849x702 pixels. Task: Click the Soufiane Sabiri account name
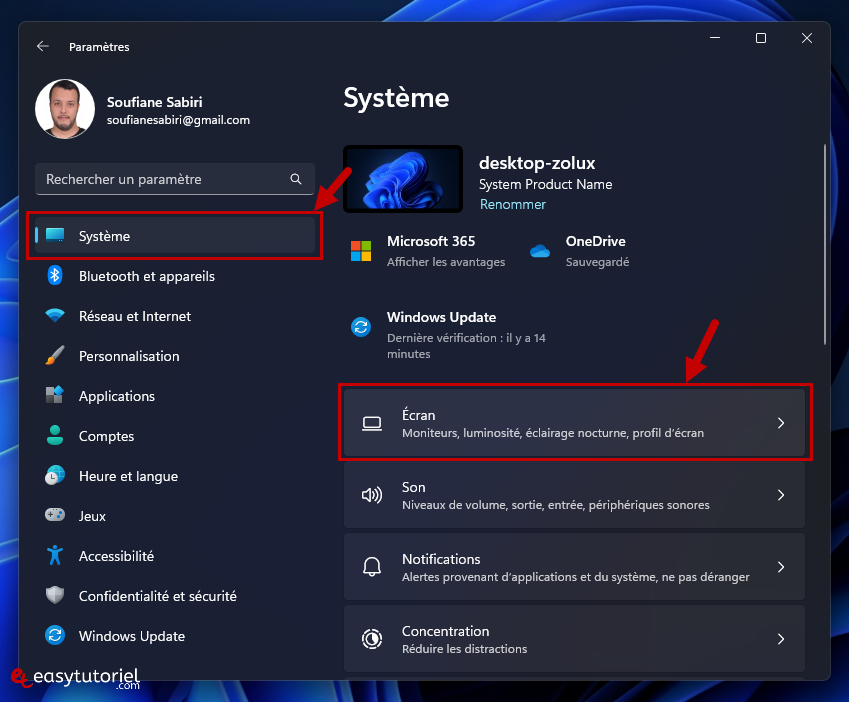pos(154,102)
